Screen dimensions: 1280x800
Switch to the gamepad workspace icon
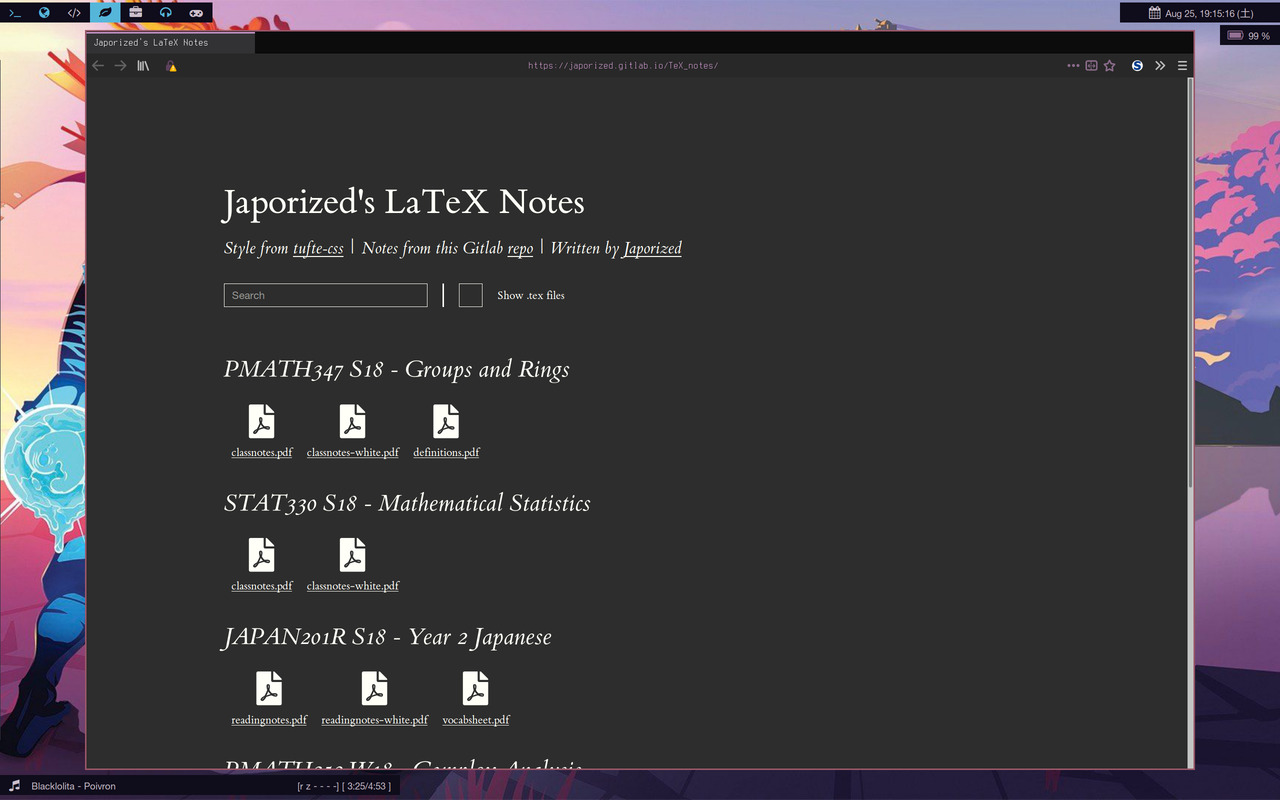tap(196, 13)
